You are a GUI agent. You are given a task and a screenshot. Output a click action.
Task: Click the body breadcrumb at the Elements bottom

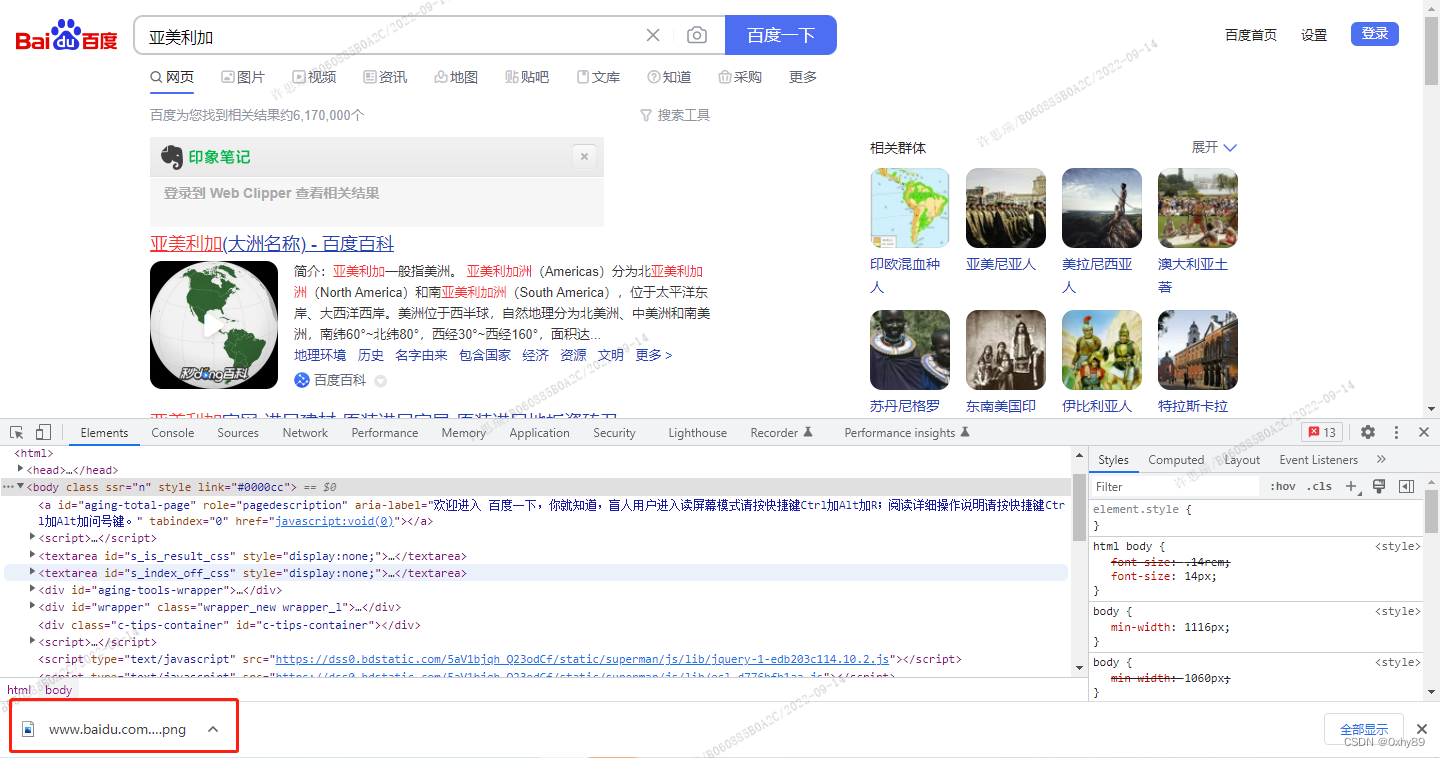pyautogui.click(x=58, y=690)
